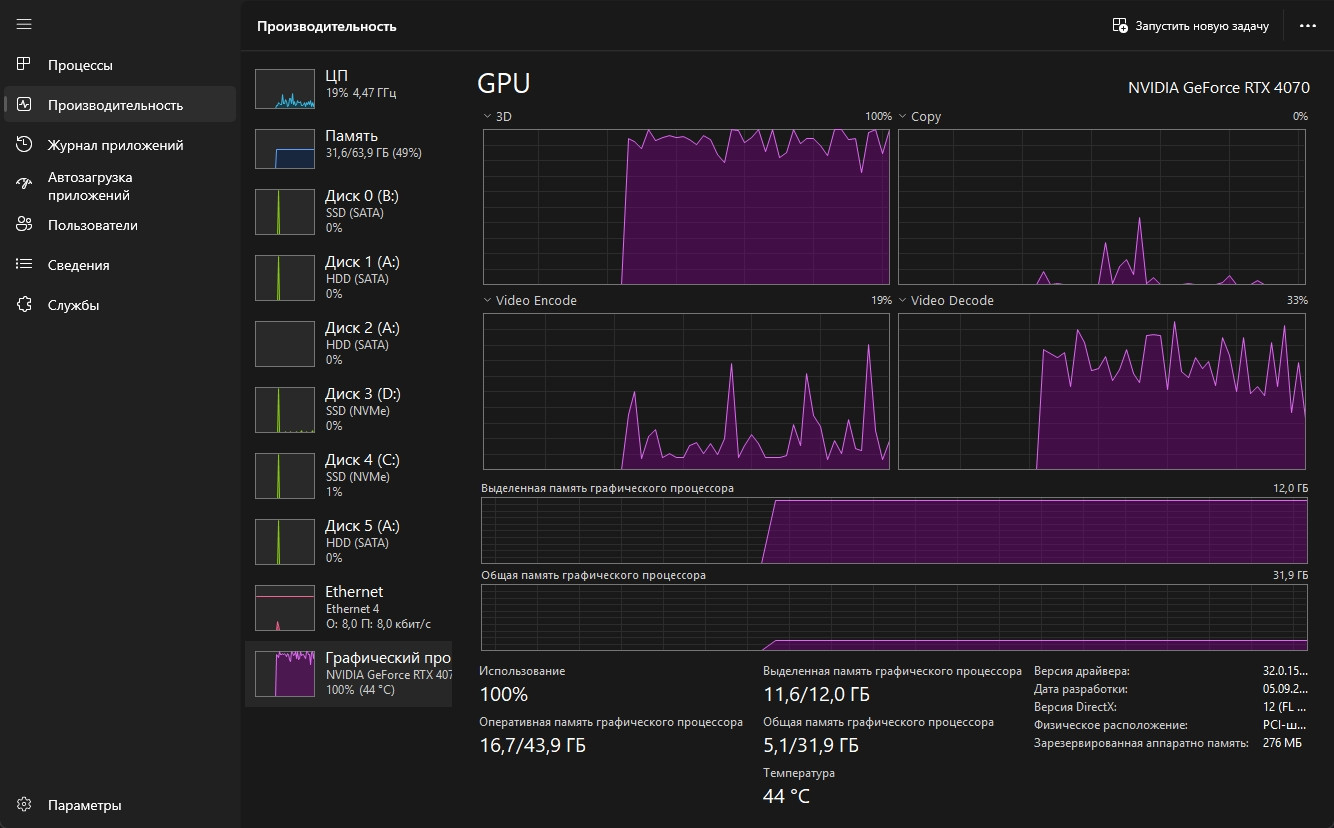Click the three-dots more options button

(x=1307, y=26)
